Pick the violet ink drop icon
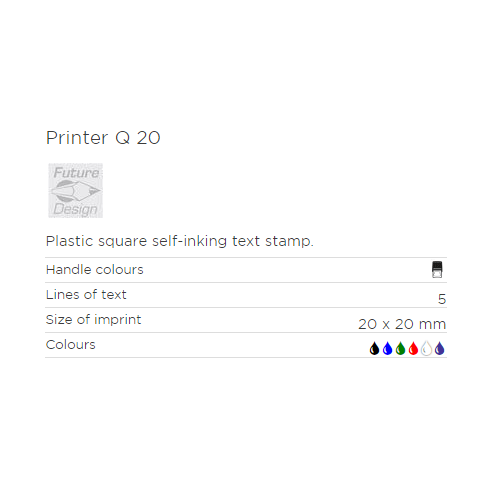The height and width of the screenshot is (498, 500). pos(440,348)
